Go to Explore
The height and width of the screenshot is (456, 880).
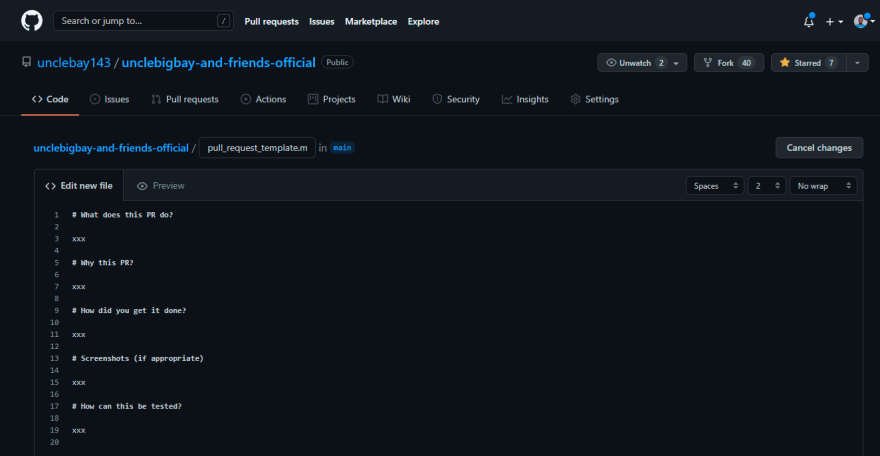tap(423, 21)
